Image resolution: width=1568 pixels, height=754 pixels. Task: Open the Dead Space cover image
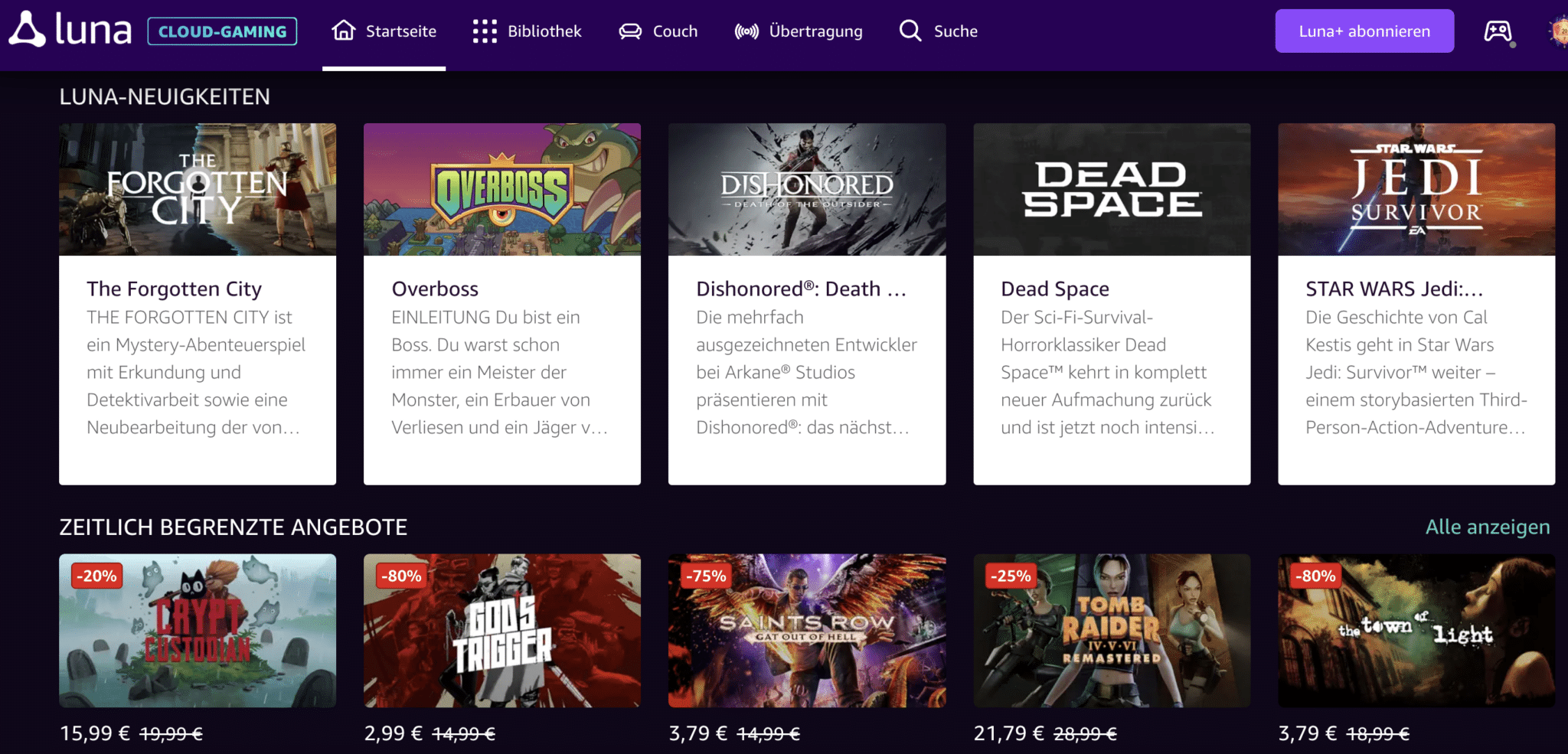pos(1112,189)
